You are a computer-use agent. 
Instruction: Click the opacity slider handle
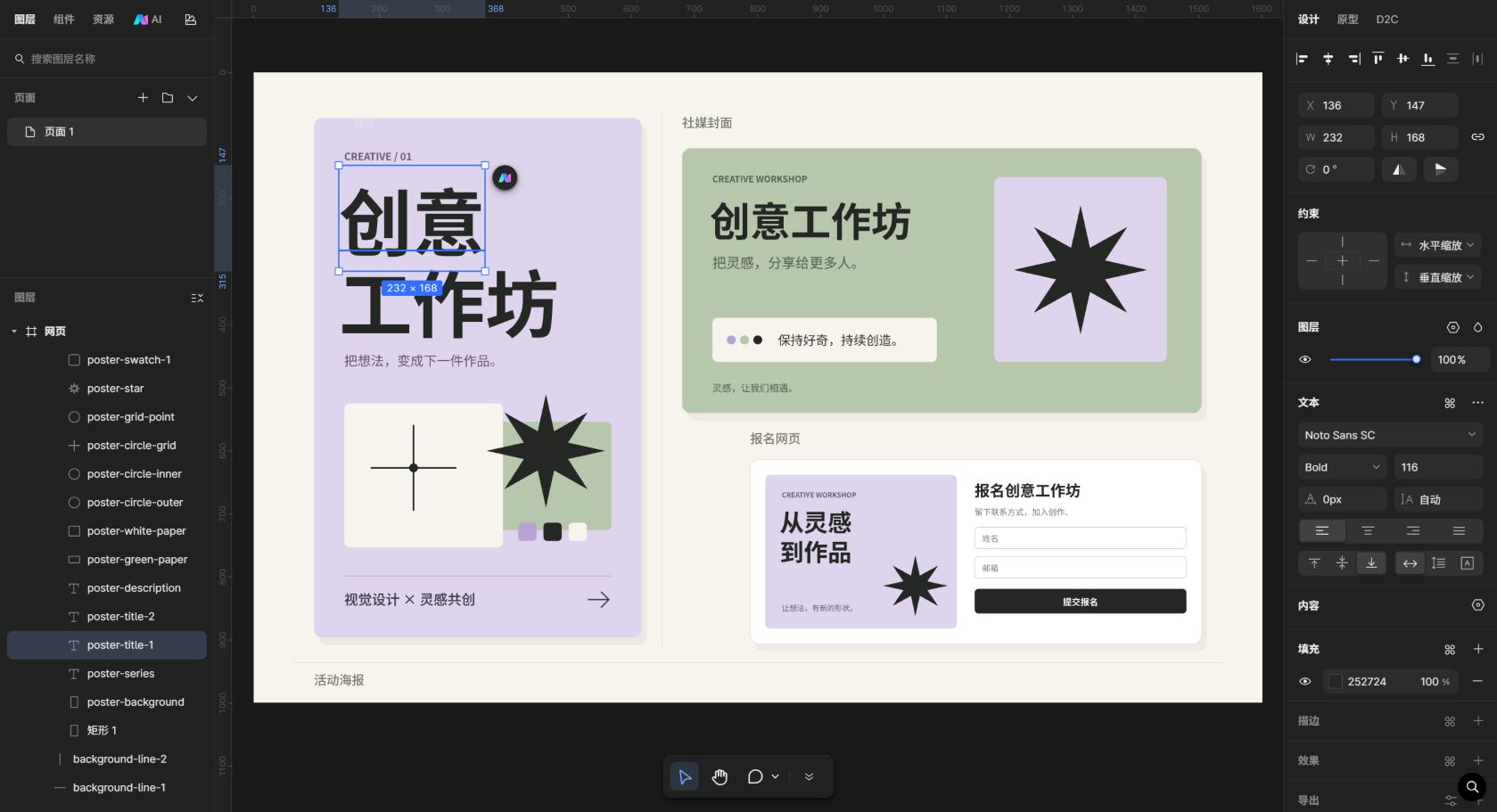click(1416, 360)
